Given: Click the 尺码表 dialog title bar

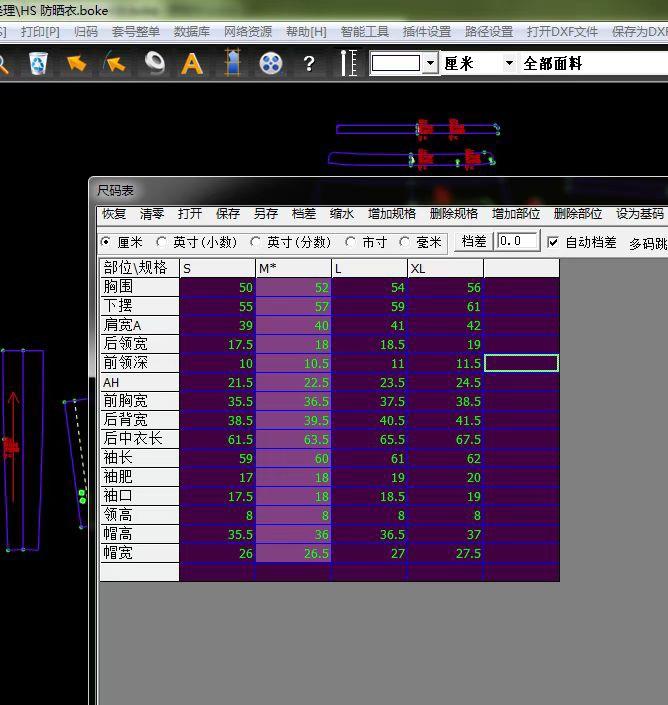Looking at the screenshot, I should [379, 191].
